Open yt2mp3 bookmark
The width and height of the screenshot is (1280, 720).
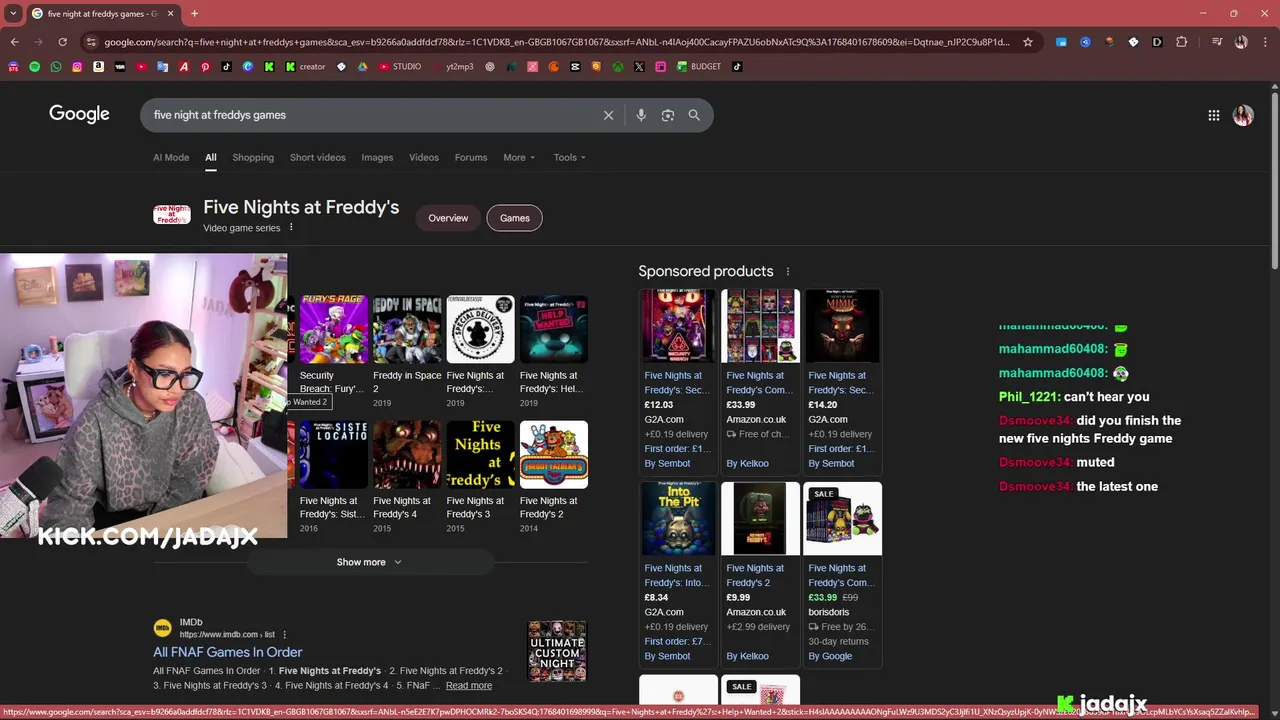(452, 67)
